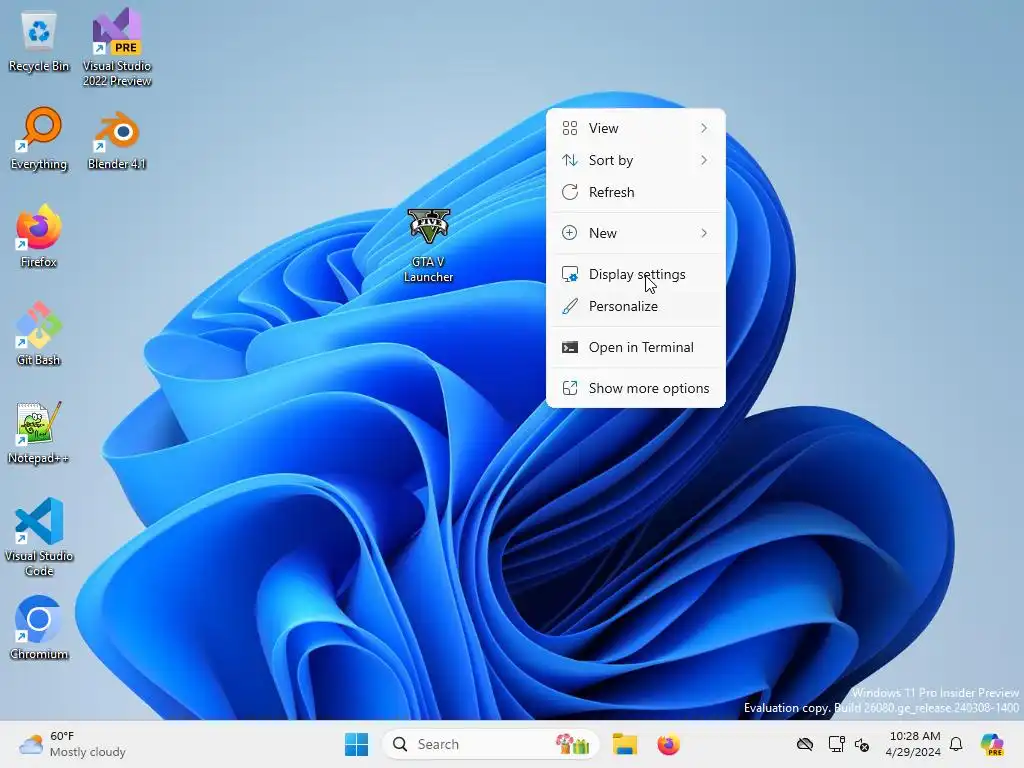
Task: Select the Everything search shortcut
Action: point(39,139)
